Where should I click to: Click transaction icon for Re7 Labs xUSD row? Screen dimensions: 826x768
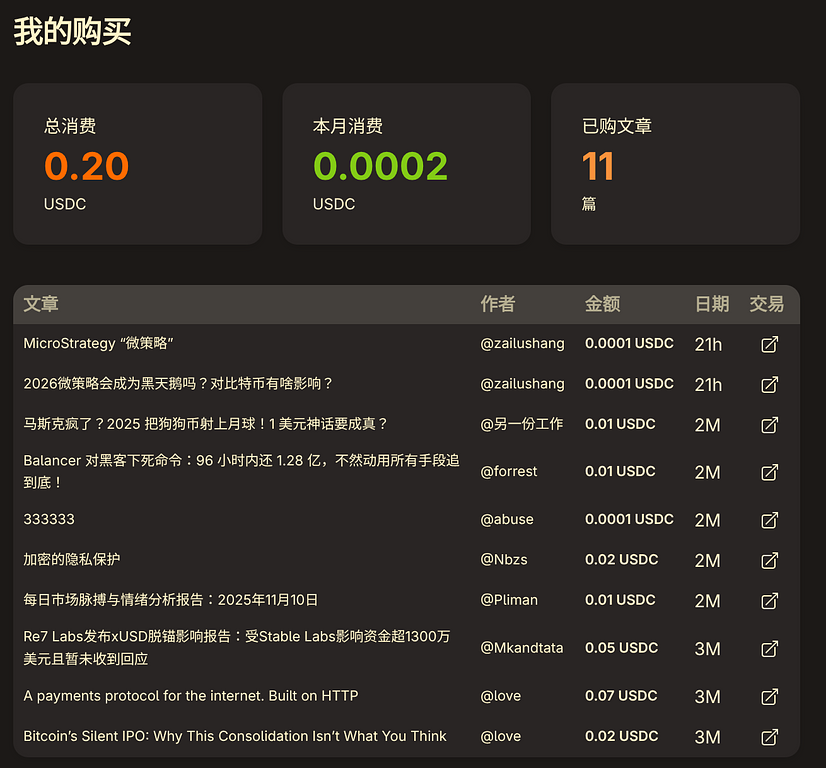pos(769,648)
